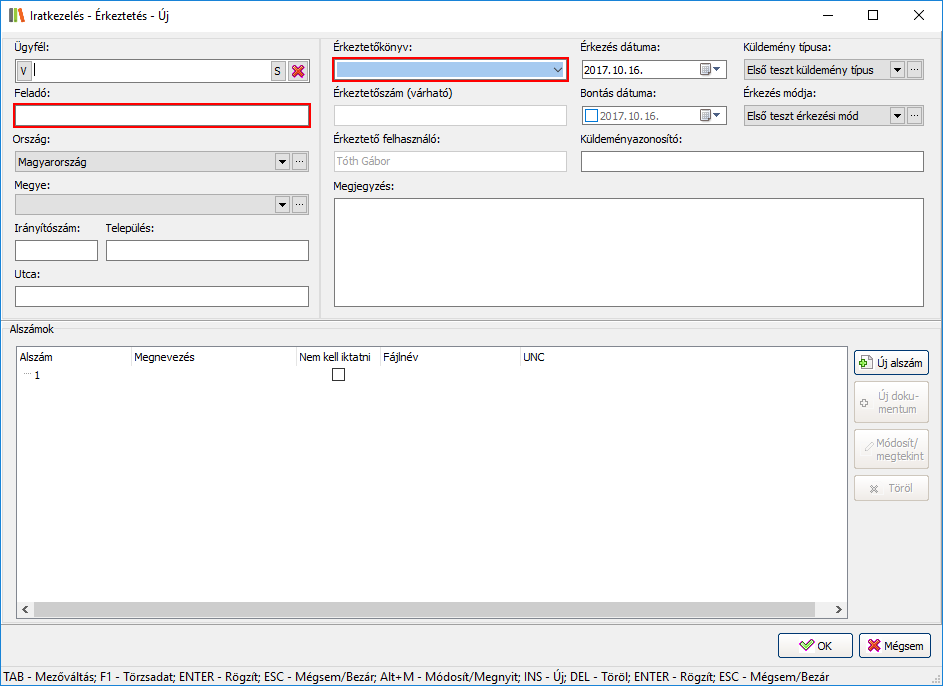
Task: Open the Érkezés dátuma calendar picker
Action: (x=711, y=70)
